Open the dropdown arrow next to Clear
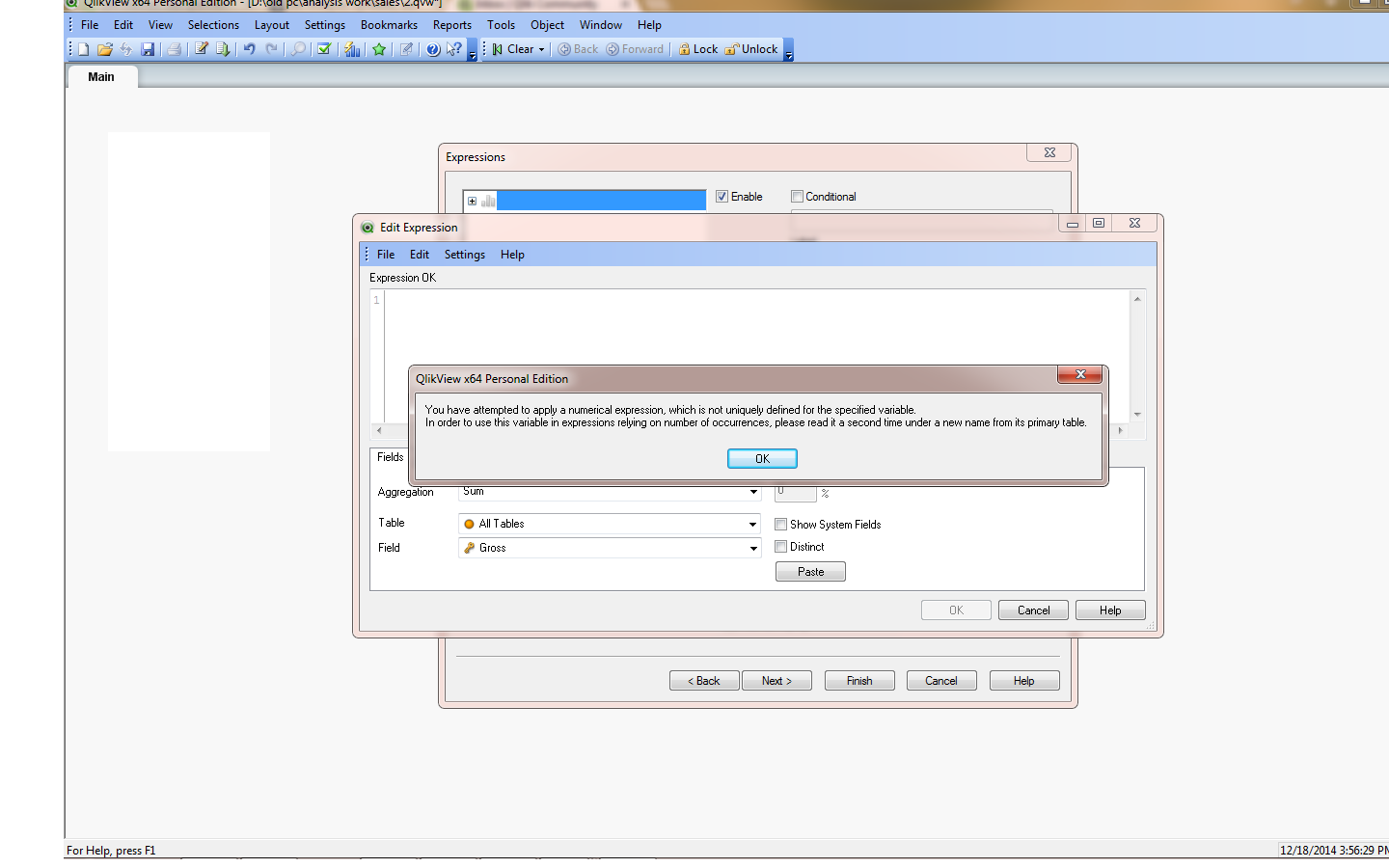Screen dimensions: 1389x868 541,49
